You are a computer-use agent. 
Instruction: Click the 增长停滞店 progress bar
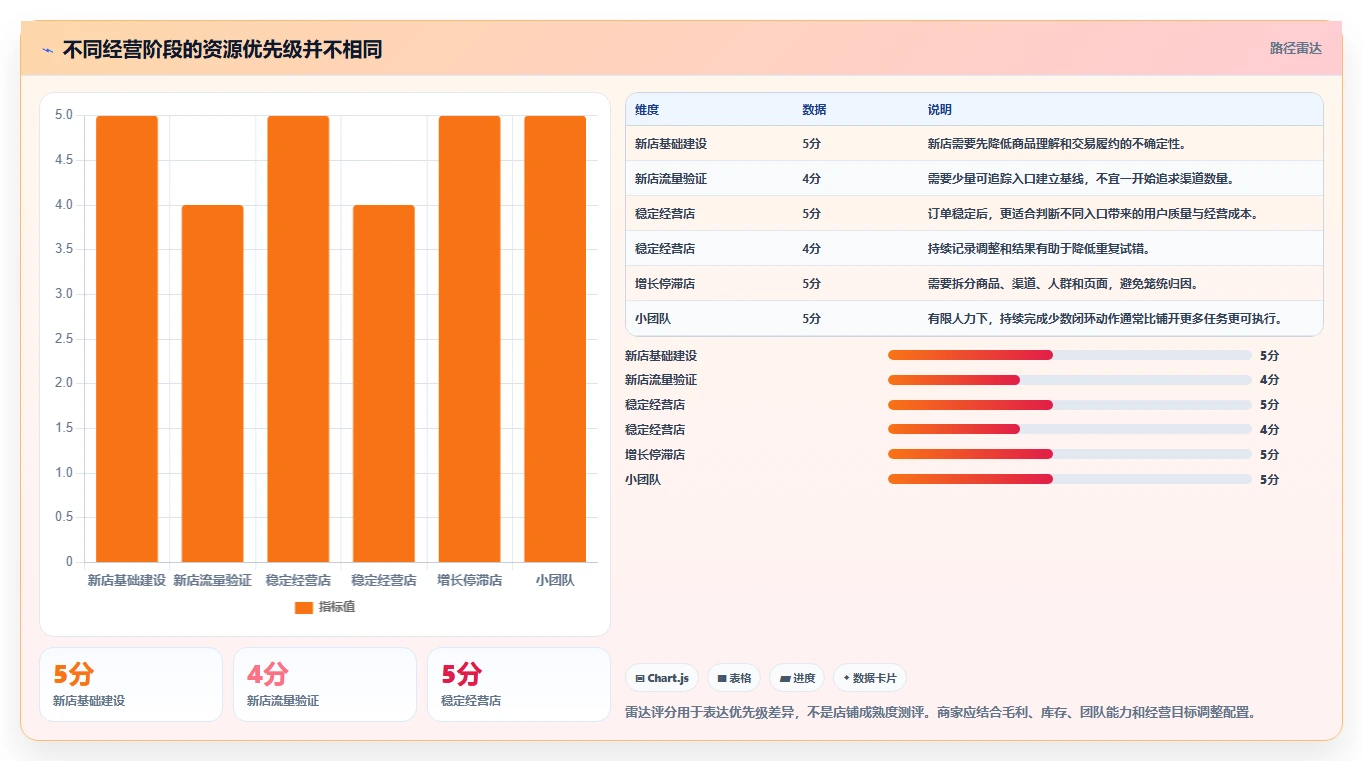point(1069,454)
